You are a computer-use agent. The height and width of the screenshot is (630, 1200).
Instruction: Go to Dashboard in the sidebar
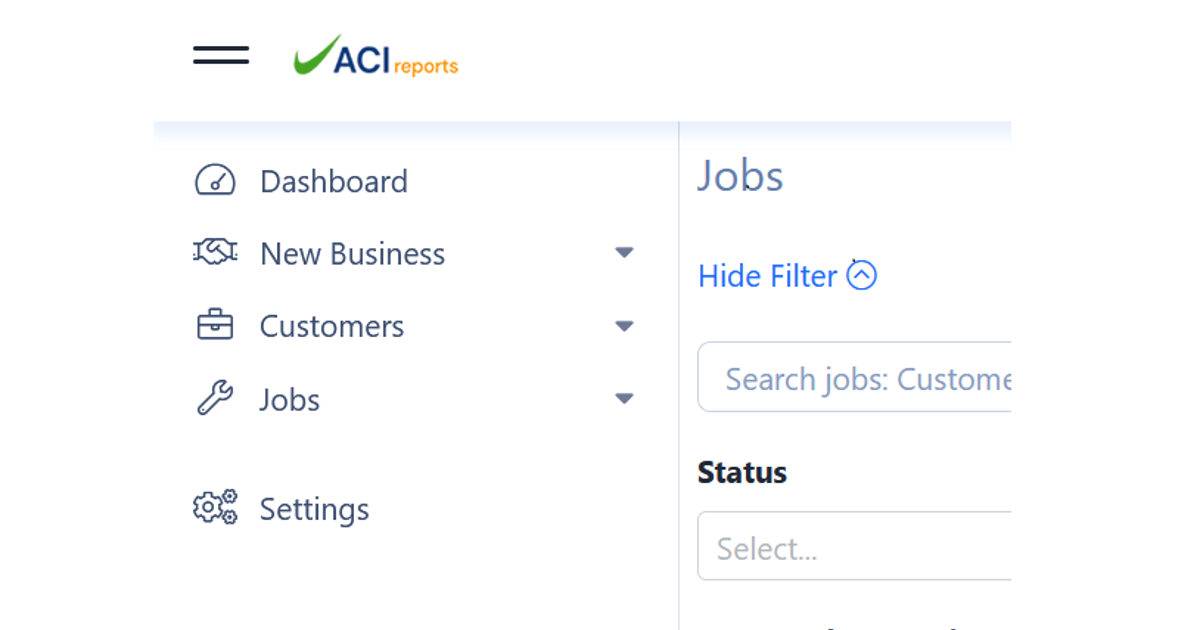pyautogui.click(x=334, y=182)
